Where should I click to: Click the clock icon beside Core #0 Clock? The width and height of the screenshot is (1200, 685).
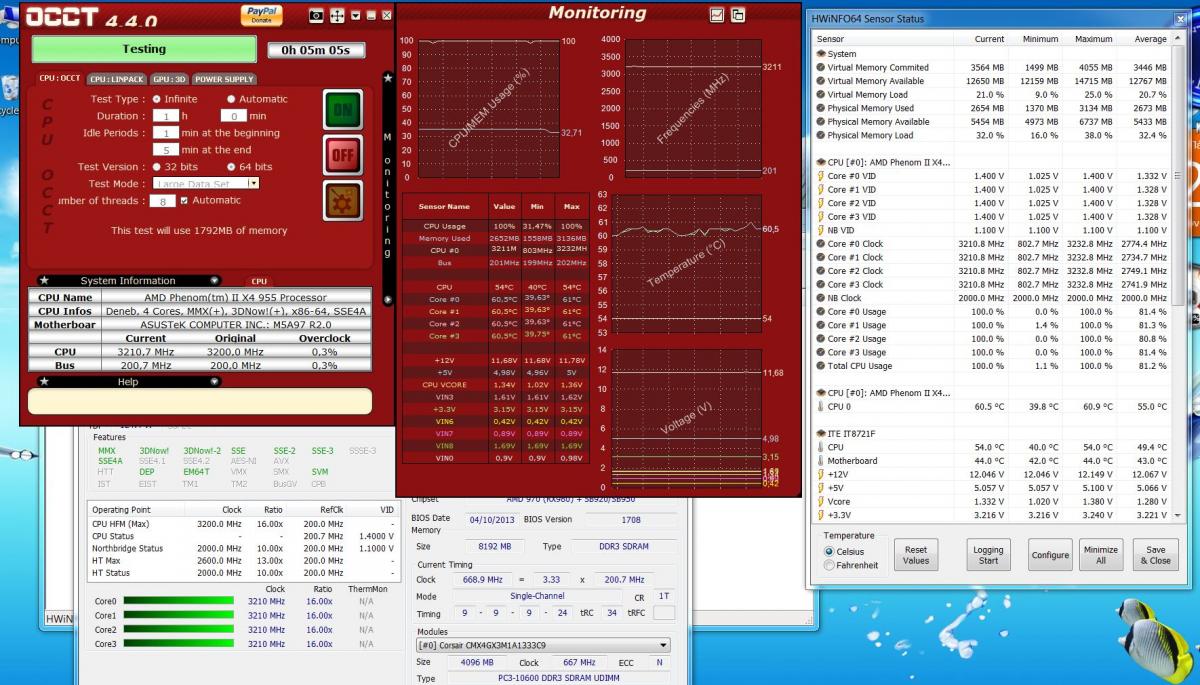click(x=820, y=244)
